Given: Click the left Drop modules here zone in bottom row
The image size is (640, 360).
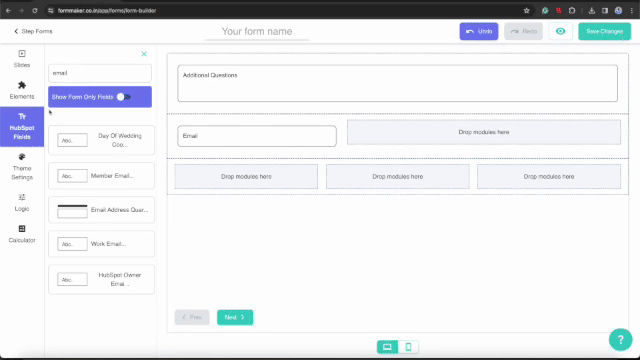Looking at the screenshot, I should (x=246, y=176).
